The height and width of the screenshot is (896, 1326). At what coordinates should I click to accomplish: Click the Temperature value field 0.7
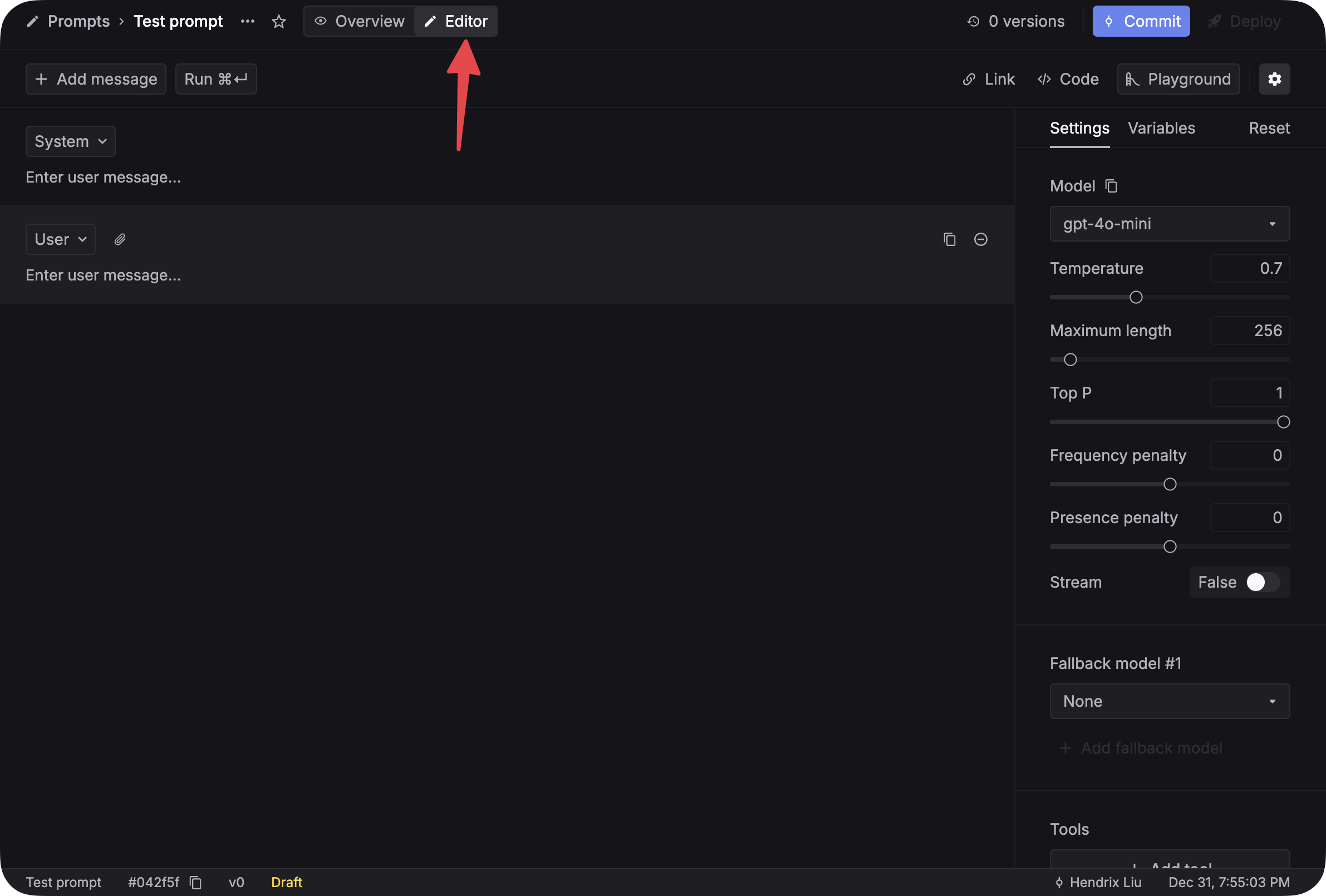1250,268
